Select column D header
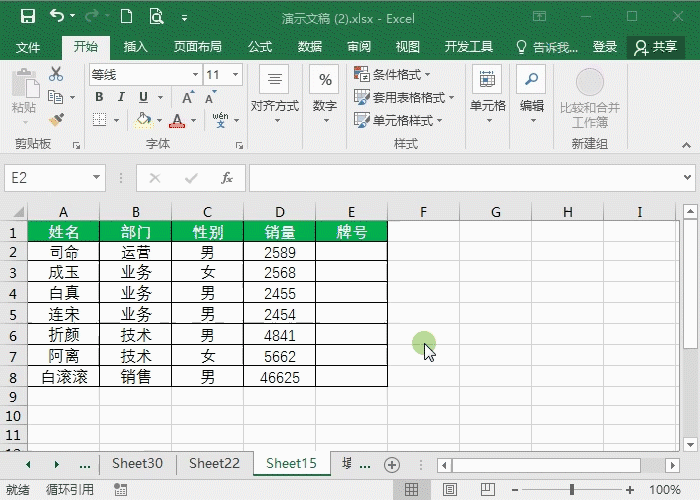This screenshot has width=700, height=500. coord(279,212)
